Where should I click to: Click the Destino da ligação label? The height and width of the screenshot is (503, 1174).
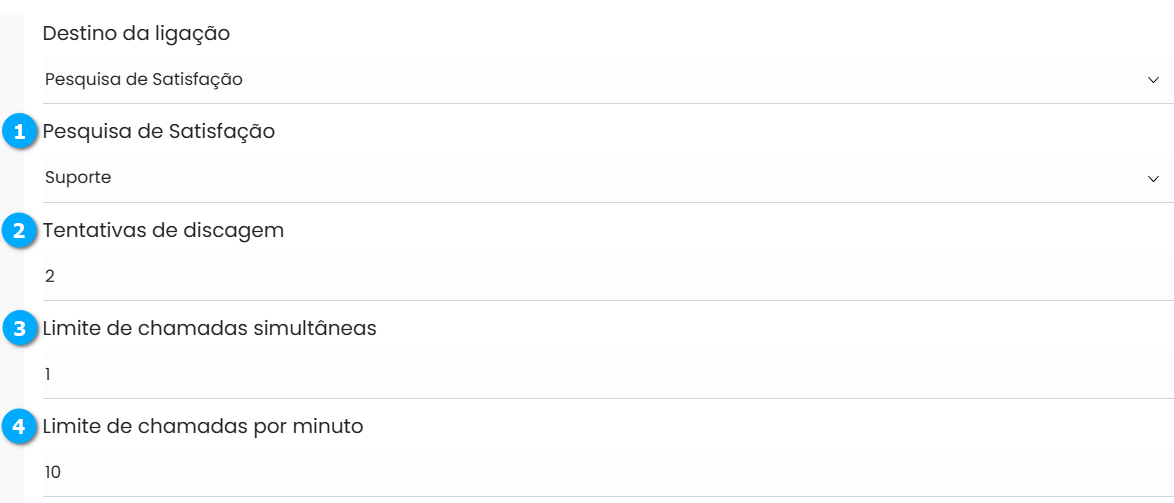[x=136, y=34]
